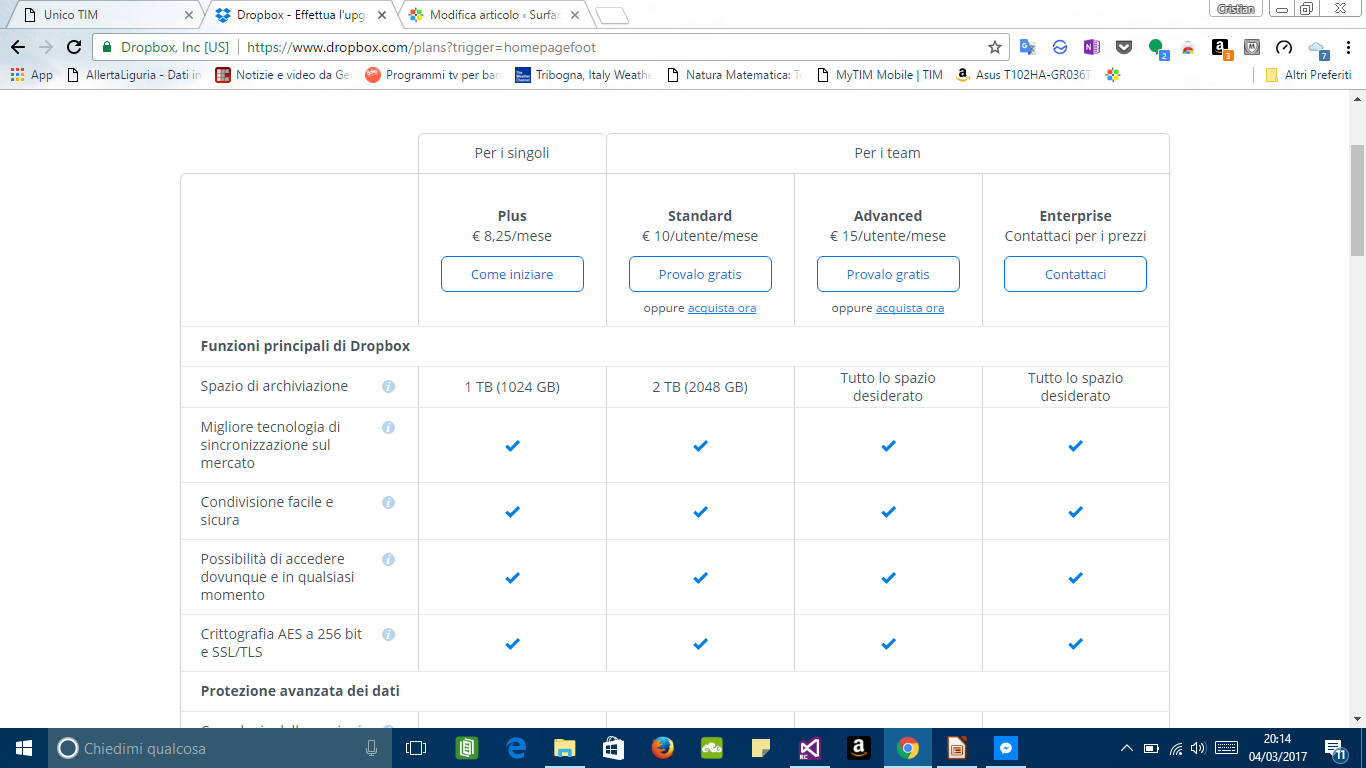Go back using the browser back arrow
The height and width of the screenshot is (768, 1366).
(x=17, y=47)
